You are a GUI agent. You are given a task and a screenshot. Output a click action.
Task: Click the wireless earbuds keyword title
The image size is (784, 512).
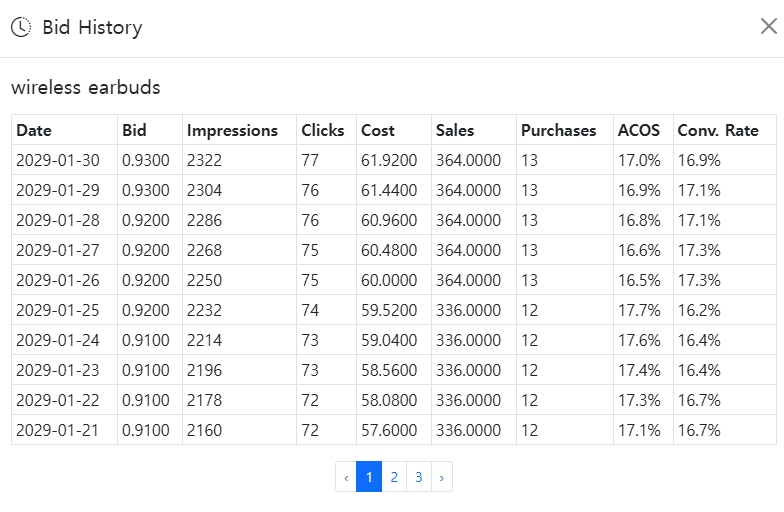pyautogui.click(x=86, y=88)
